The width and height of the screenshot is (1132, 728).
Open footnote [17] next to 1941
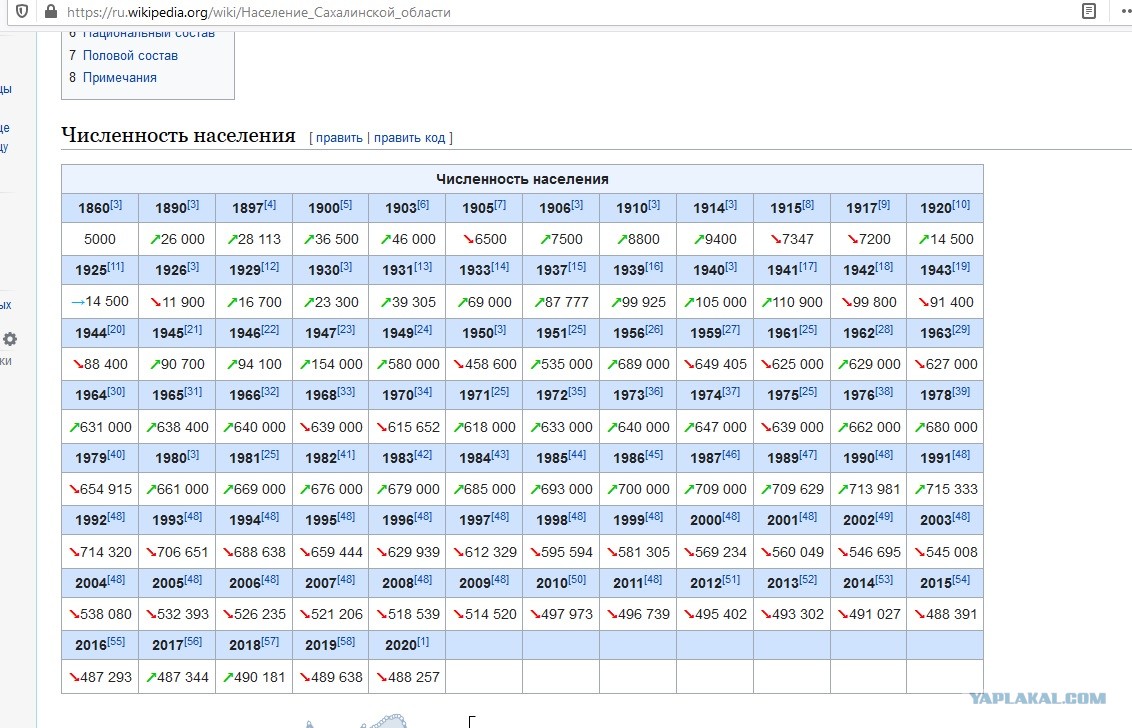[808, 266]
